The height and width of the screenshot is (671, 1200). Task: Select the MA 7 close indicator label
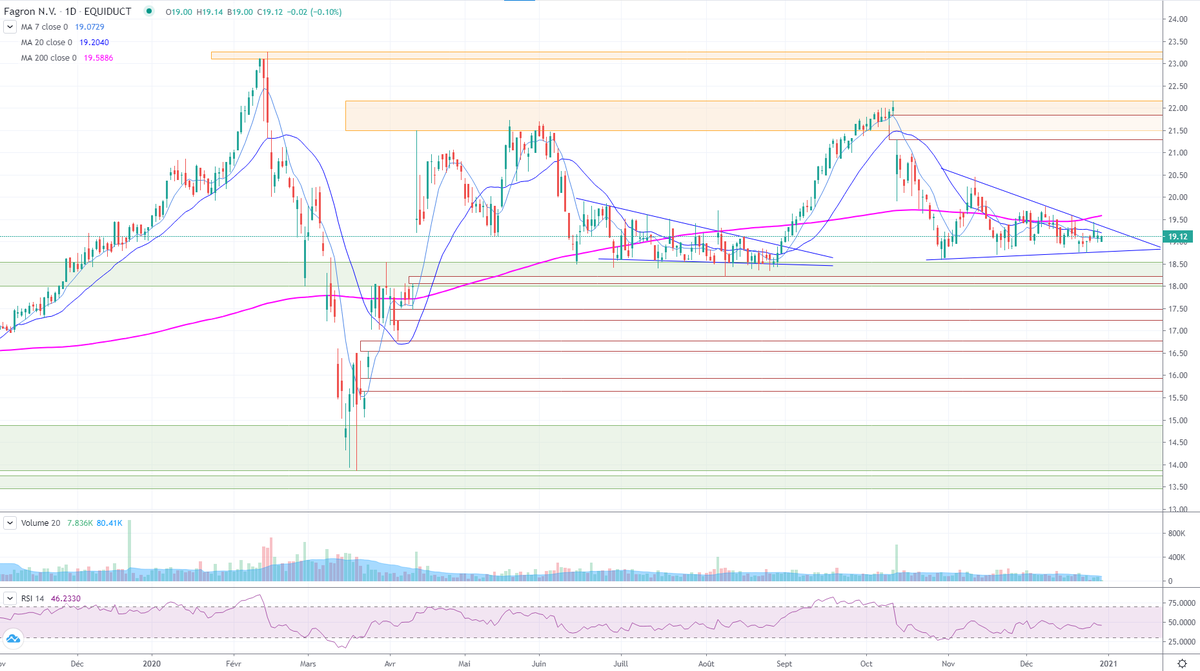point(46,28)
